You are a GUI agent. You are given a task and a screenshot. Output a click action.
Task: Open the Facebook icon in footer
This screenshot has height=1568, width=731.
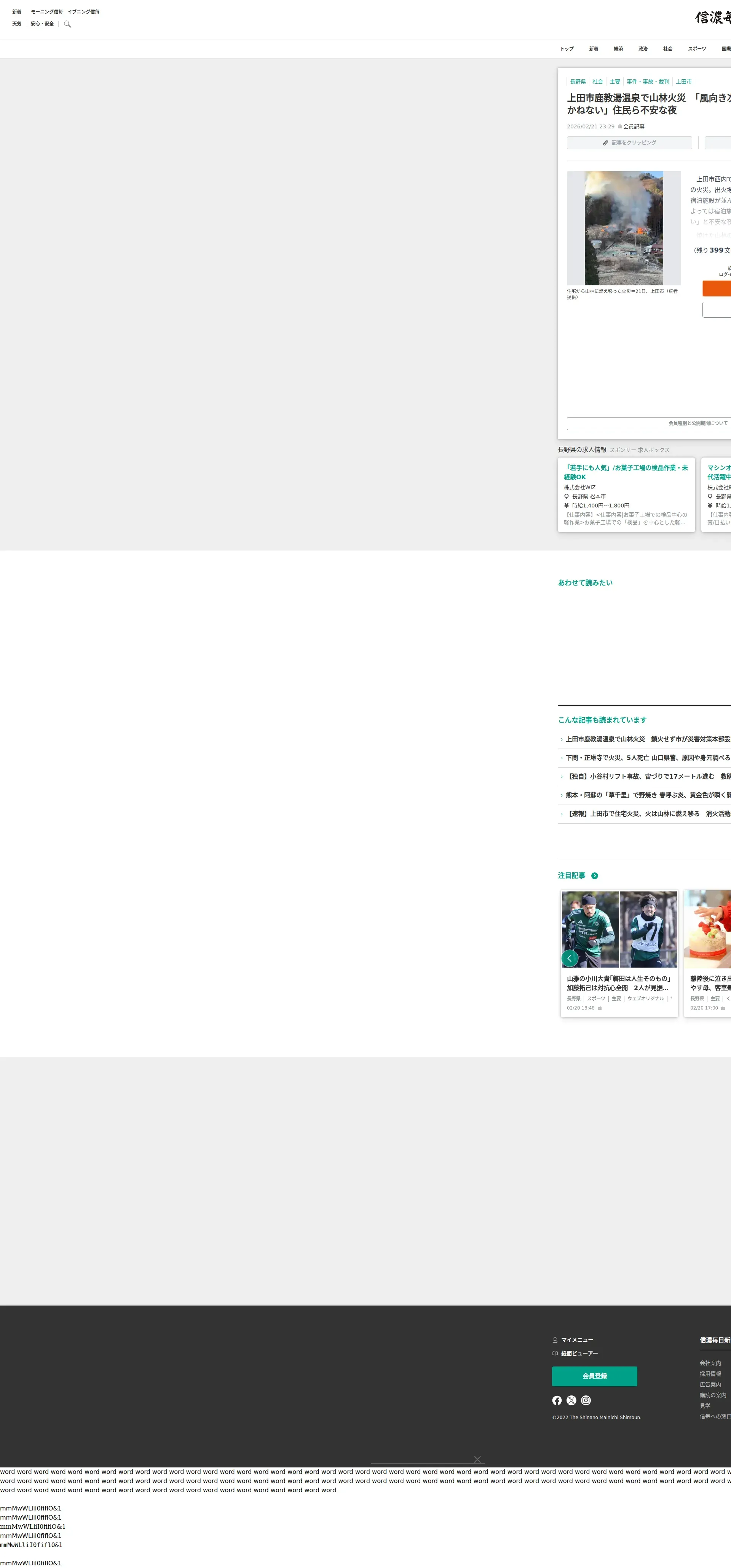(x=557, y=1401)
